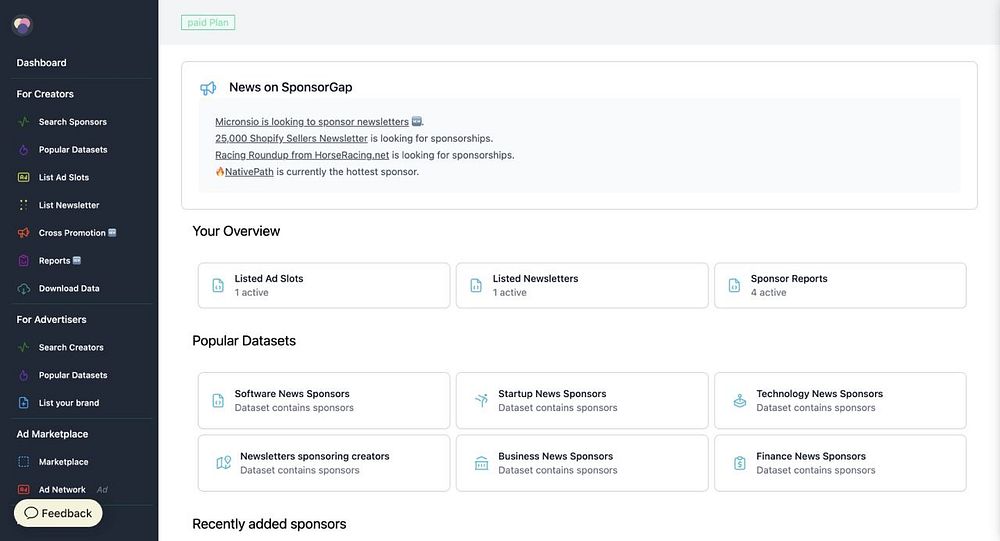This screenshot has height=541, width=1000.
Task: Go to List Newsletter in sidebar
Action: coord(69,205)
